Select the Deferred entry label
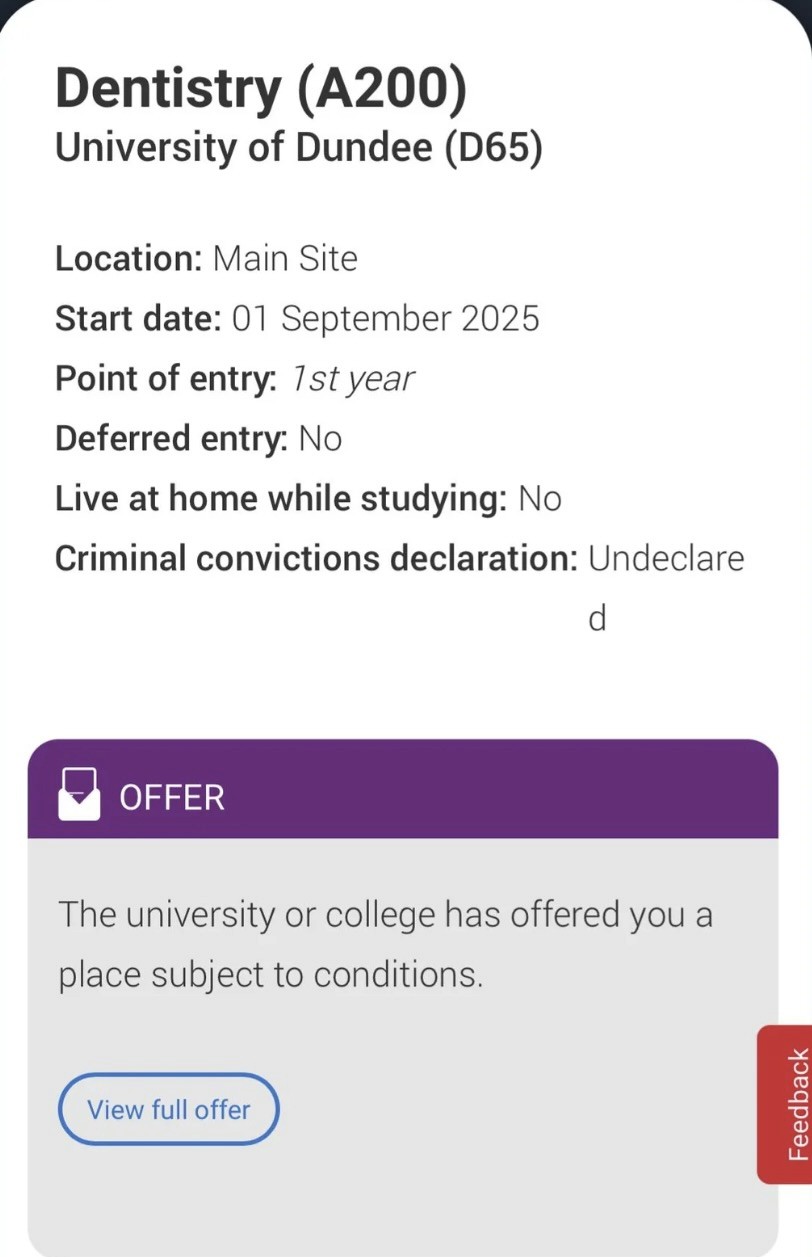The image size is (812, 1257). click(171, 439)
